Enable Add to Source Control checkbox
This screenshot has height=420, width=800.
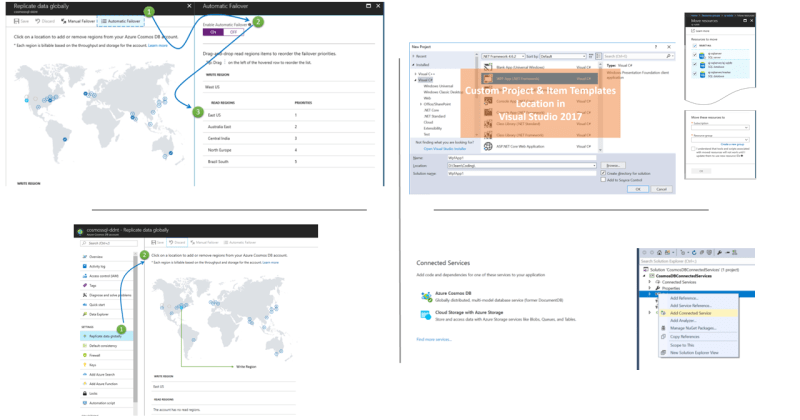603,178
